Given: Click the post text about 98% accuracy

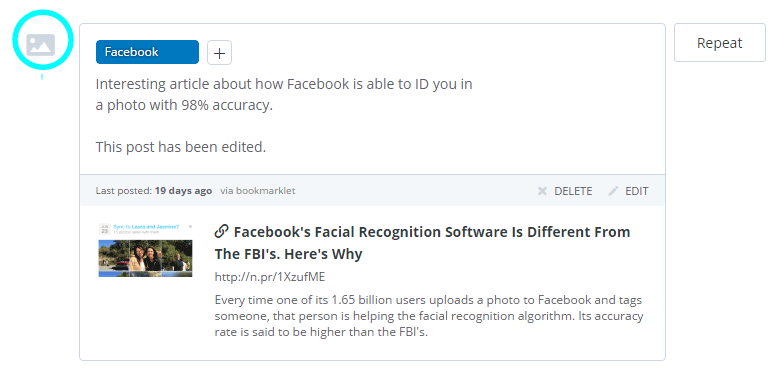Looking at the screenshot, I should click(x=284, y=95).
